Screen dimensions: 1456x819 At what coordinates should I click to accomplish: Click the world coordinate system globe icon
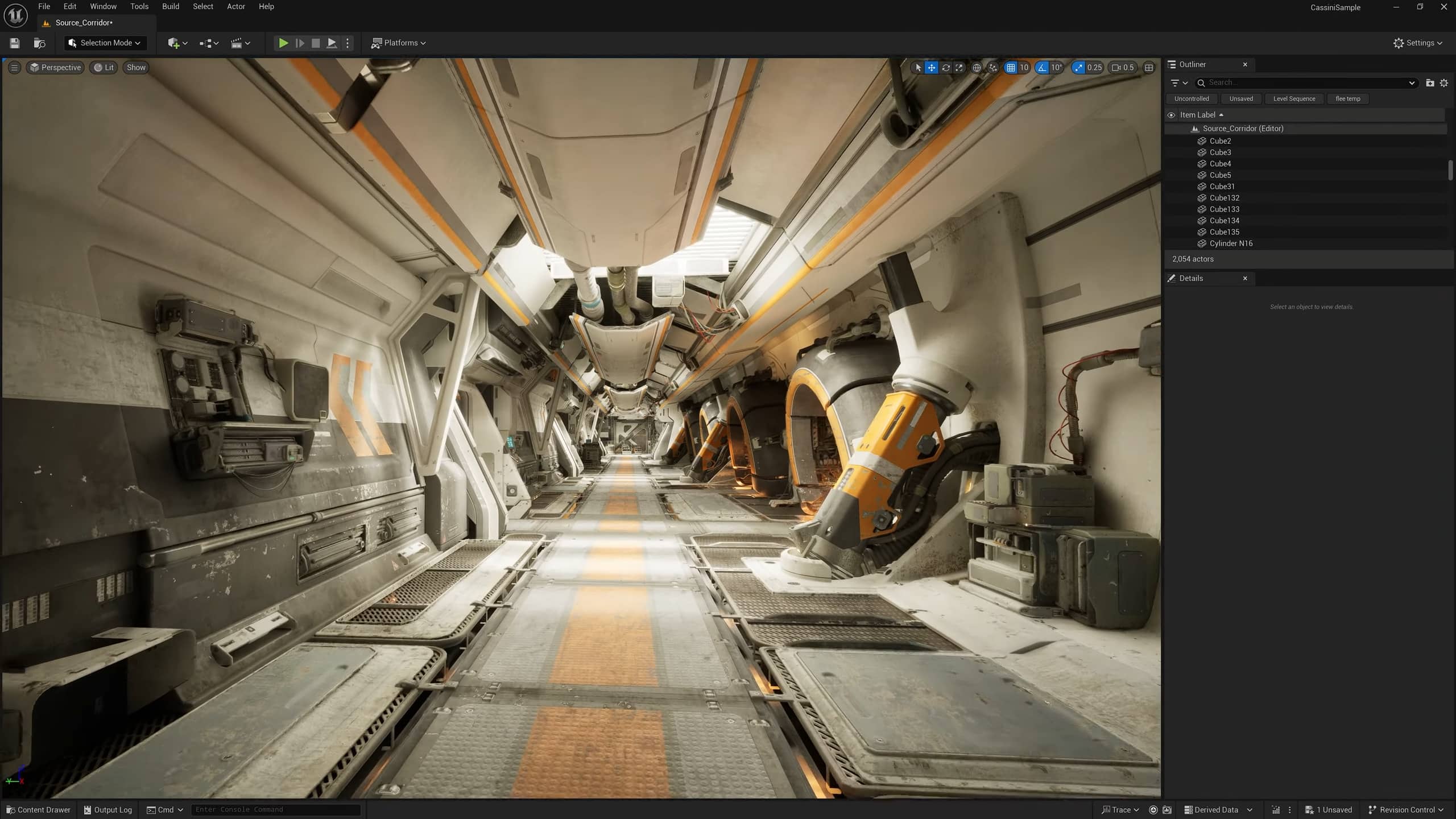point(976,67)
